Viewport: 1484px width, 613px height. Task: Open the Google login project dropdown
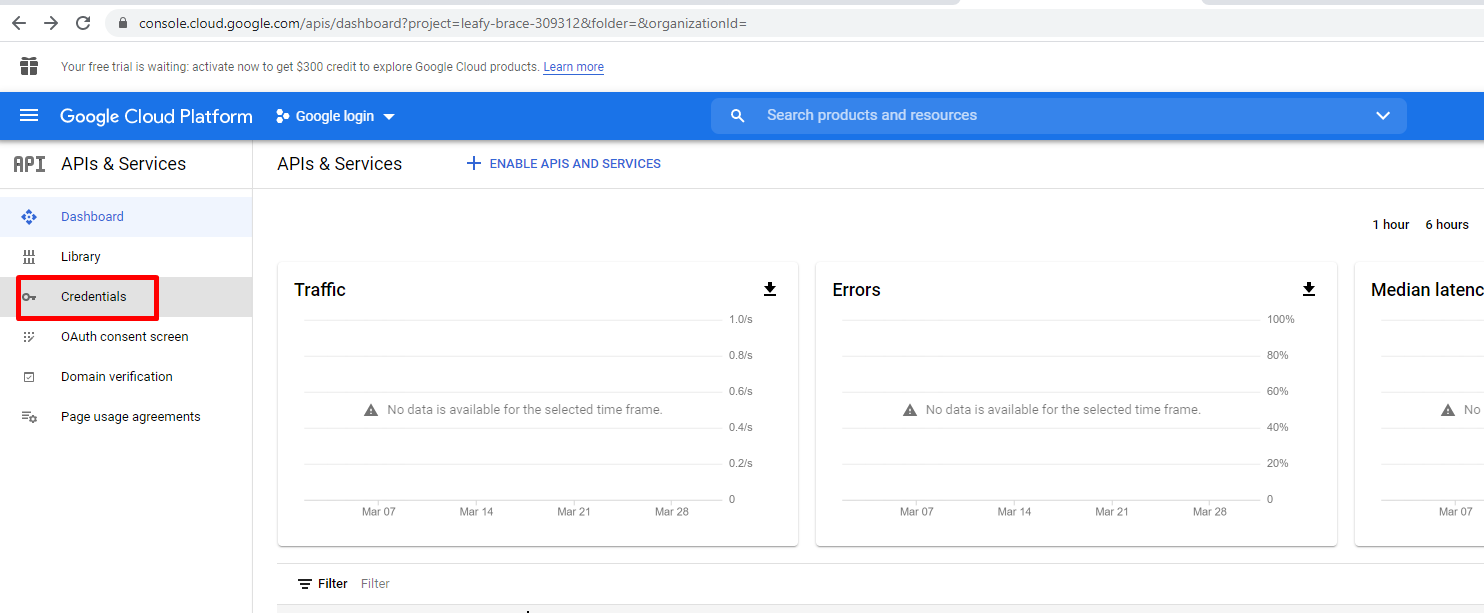(336, 116)
